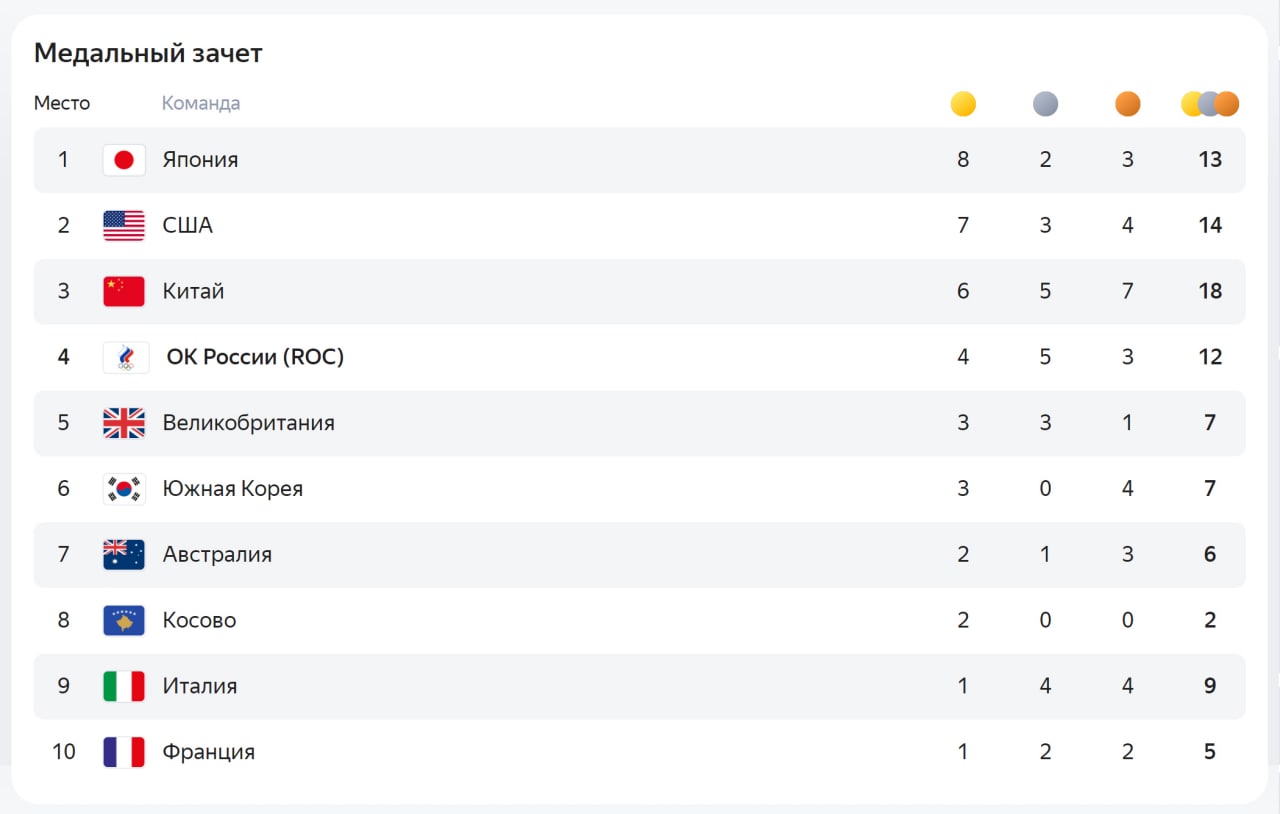Click the Kosovo flag icon
Image resolution: width=1280 pixels, height=814 pixels.
click(x=124, y=620)
